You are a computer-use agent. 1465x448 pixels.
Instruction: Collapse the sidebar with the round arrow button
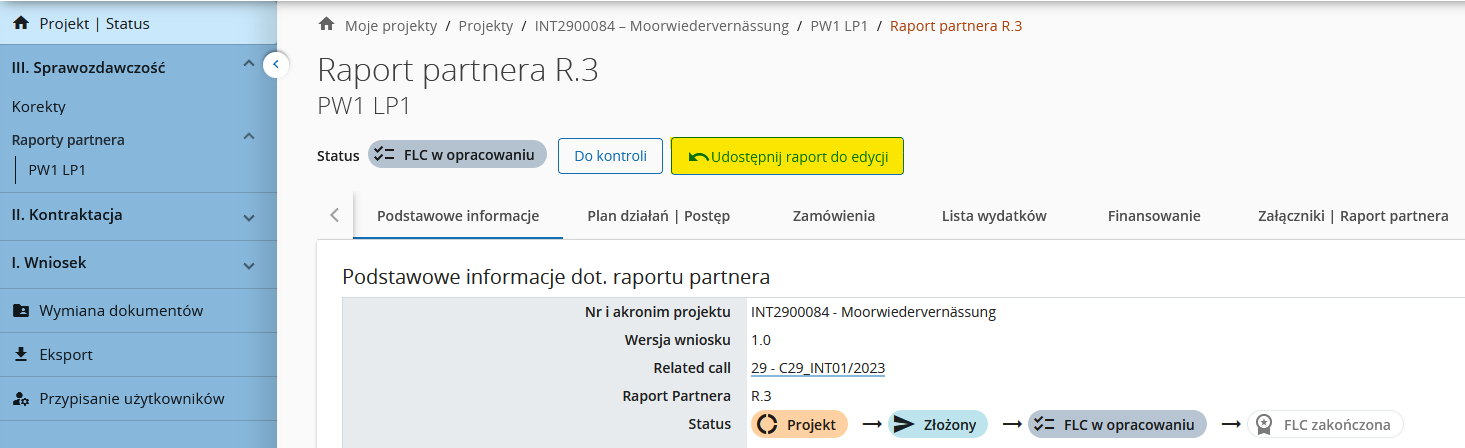coord(275,65)
